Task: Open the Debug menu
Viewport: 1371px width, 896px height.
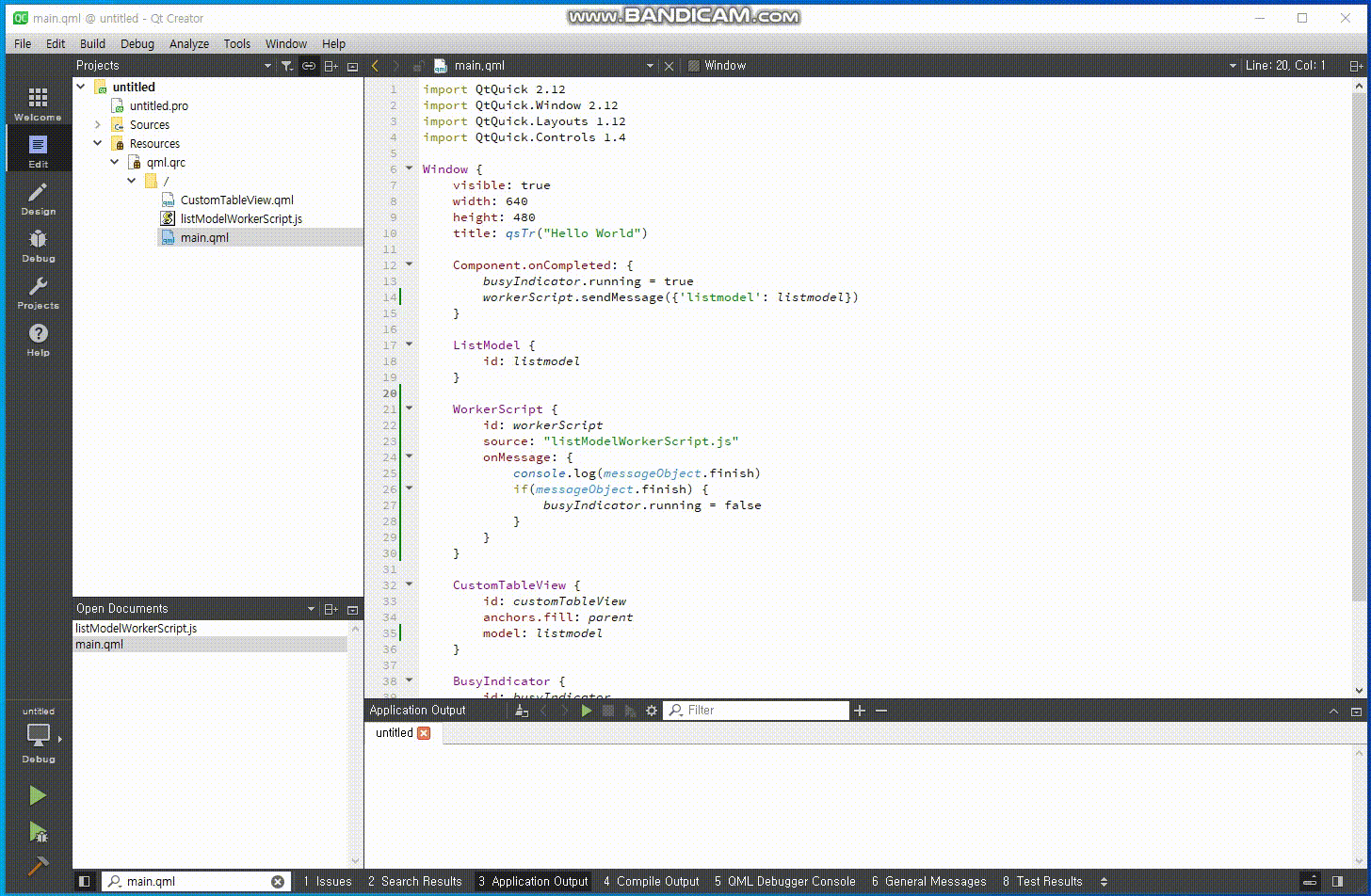Action: (137, 43)
